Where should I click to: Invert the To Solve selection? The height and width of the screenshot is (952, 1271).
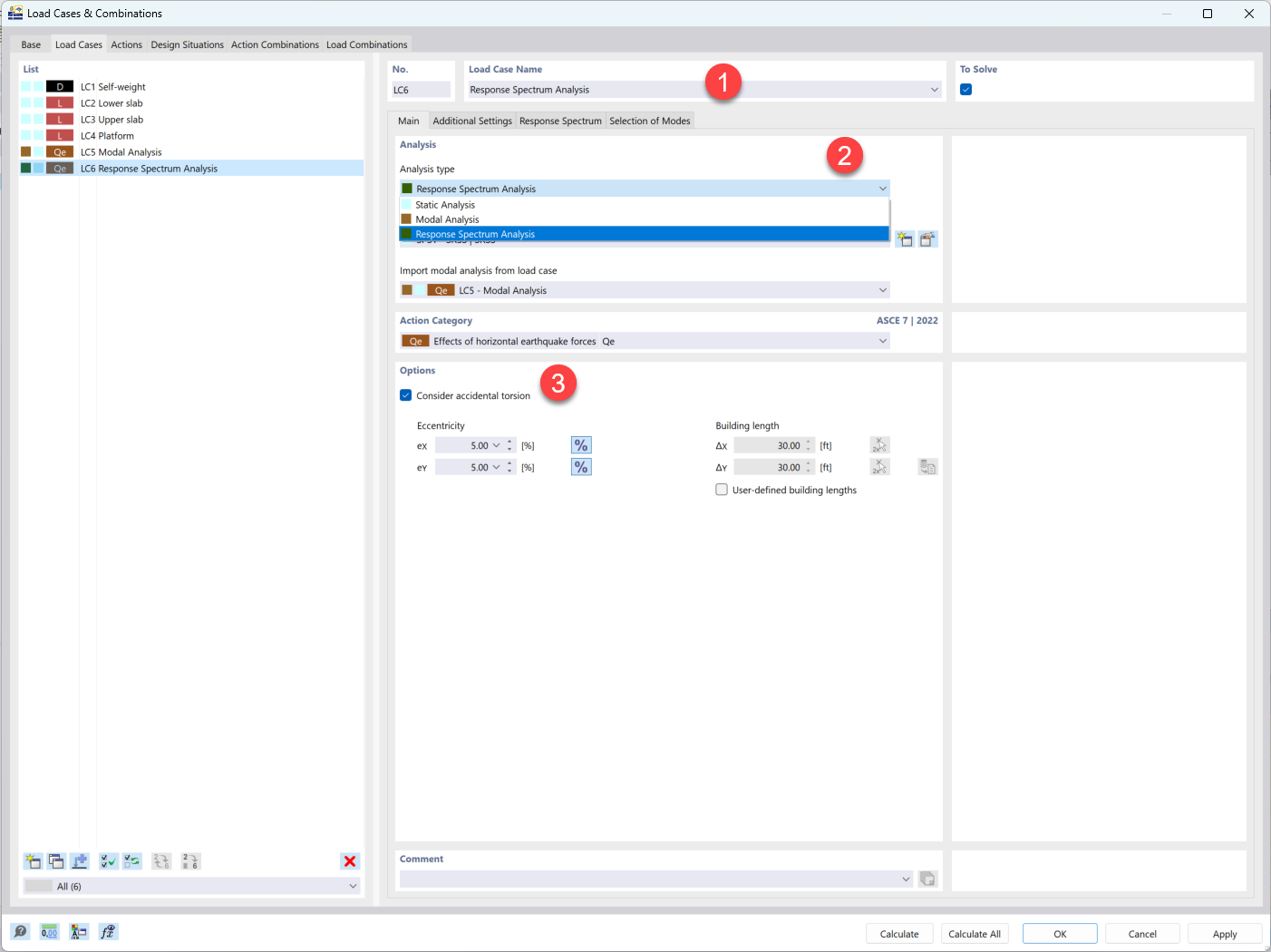click(x=131, y=860)
